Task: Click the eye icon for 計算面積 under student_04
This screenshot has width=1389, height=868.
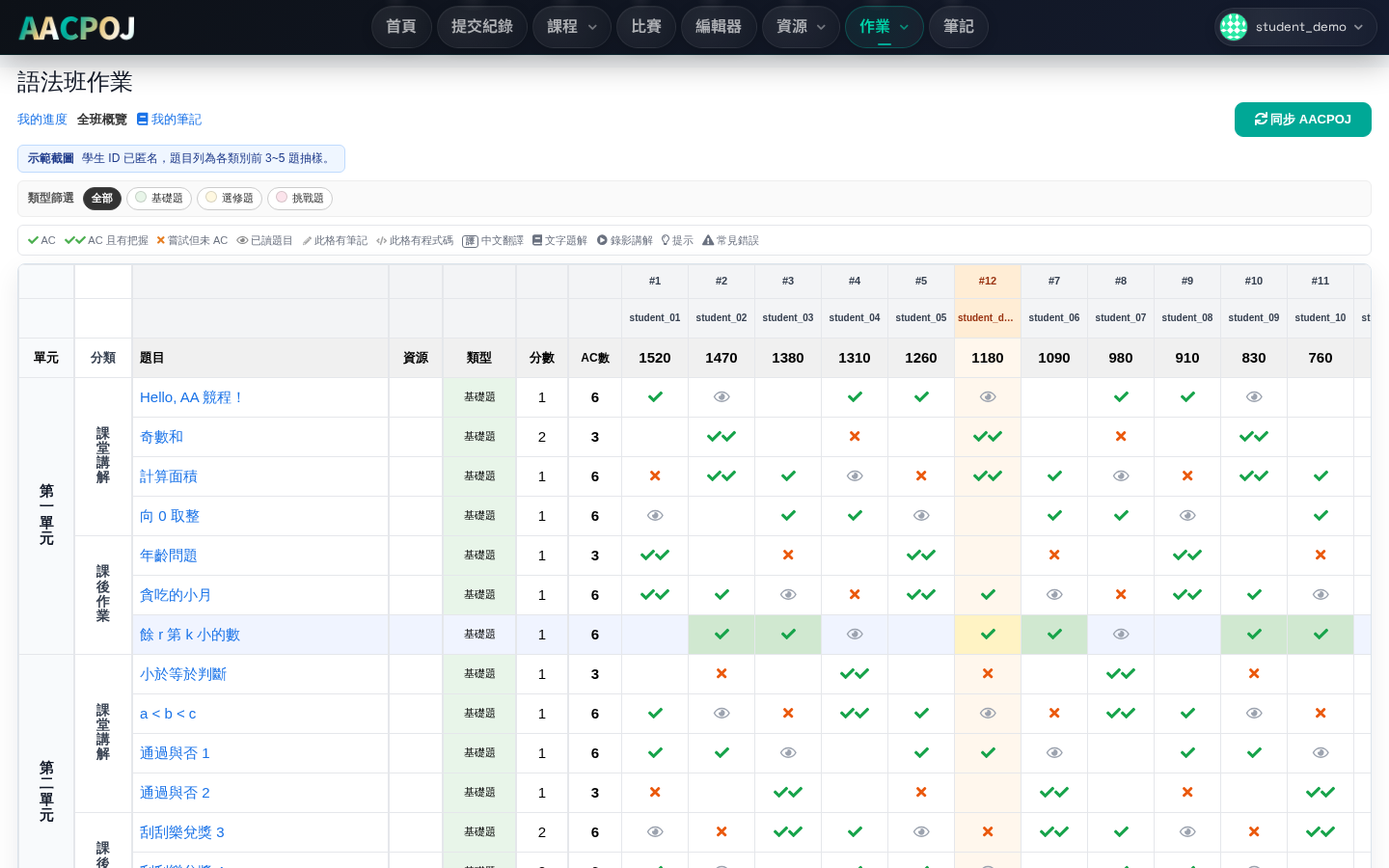Action: [855, 475]
